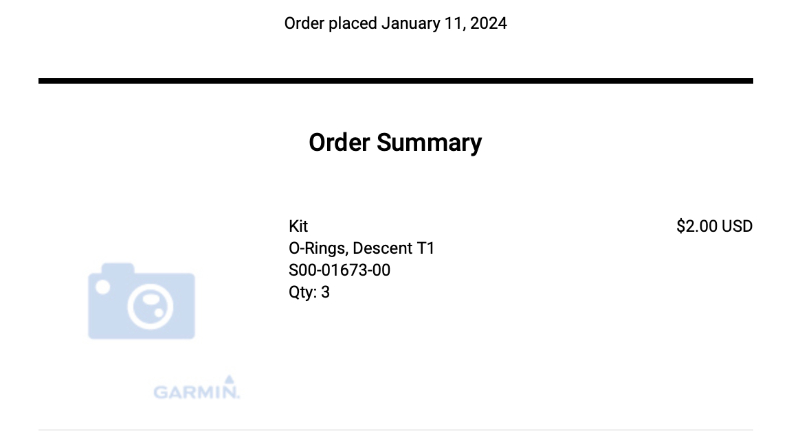Click the $2.00 price amount
Screen dimensions: 800x443
pos(697,226)
